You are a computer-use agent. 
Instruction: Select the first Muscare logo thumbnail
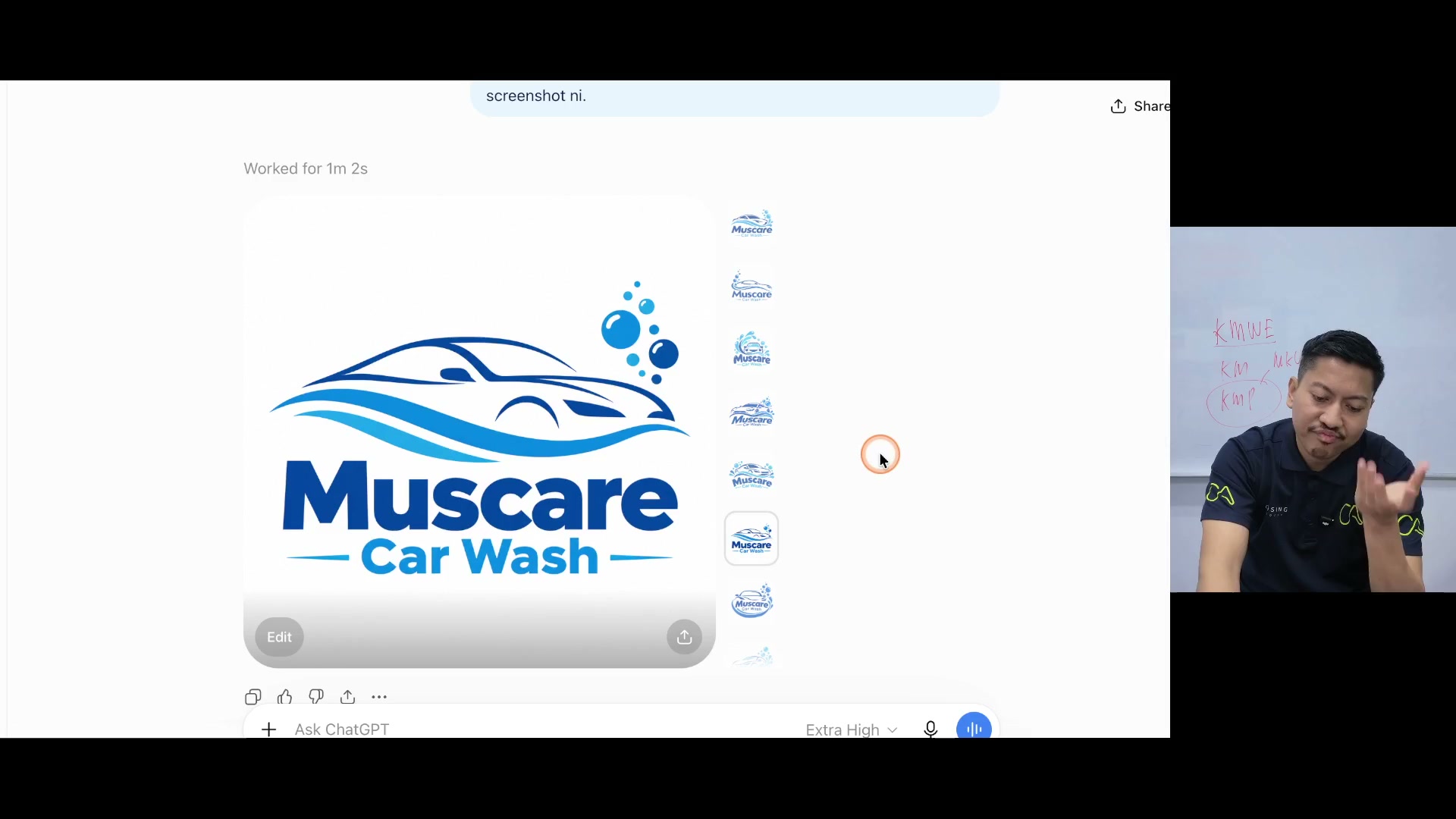tap(752, 224)
